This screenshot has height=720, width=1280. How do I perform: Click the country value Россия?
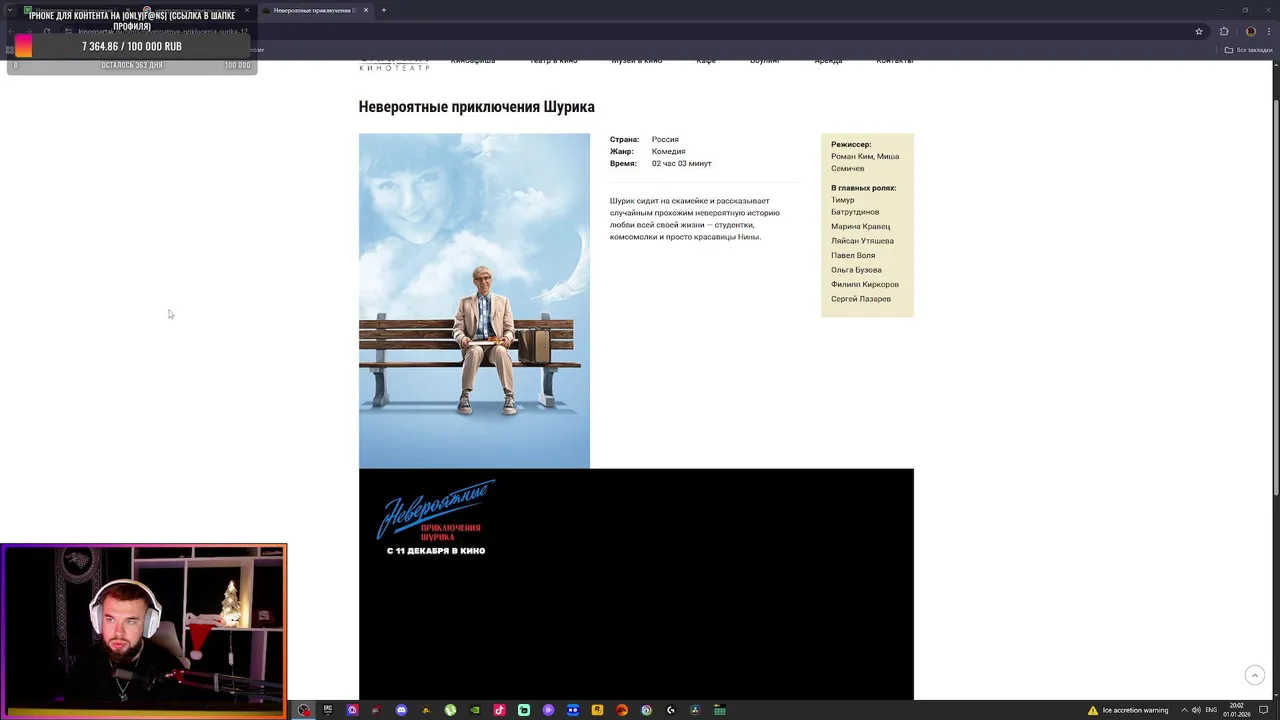[665, 139]
